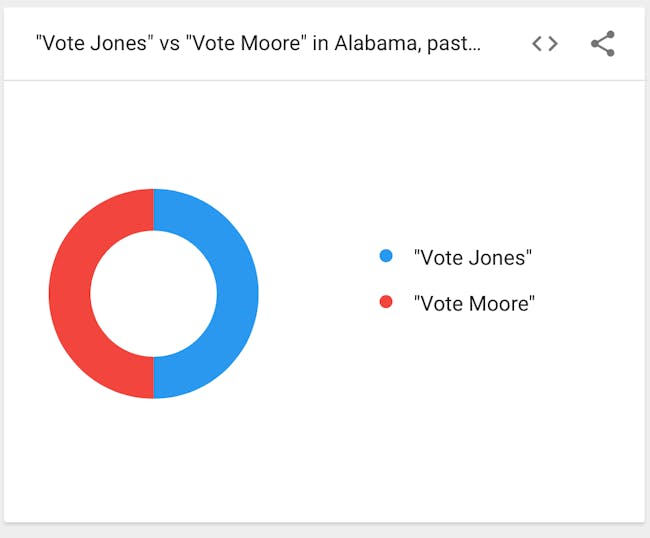Click the bottom seam between red and blue
The image size is (650, 538).
pos(153,378)
